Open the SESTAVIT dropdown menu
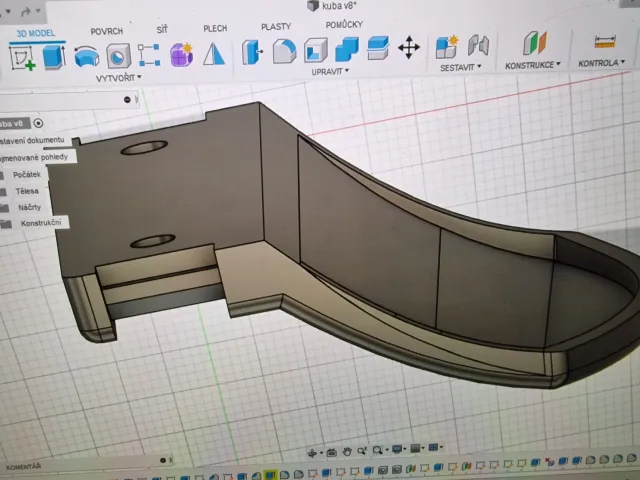Viewport: 640px width, 480px height. pos(460,67)
